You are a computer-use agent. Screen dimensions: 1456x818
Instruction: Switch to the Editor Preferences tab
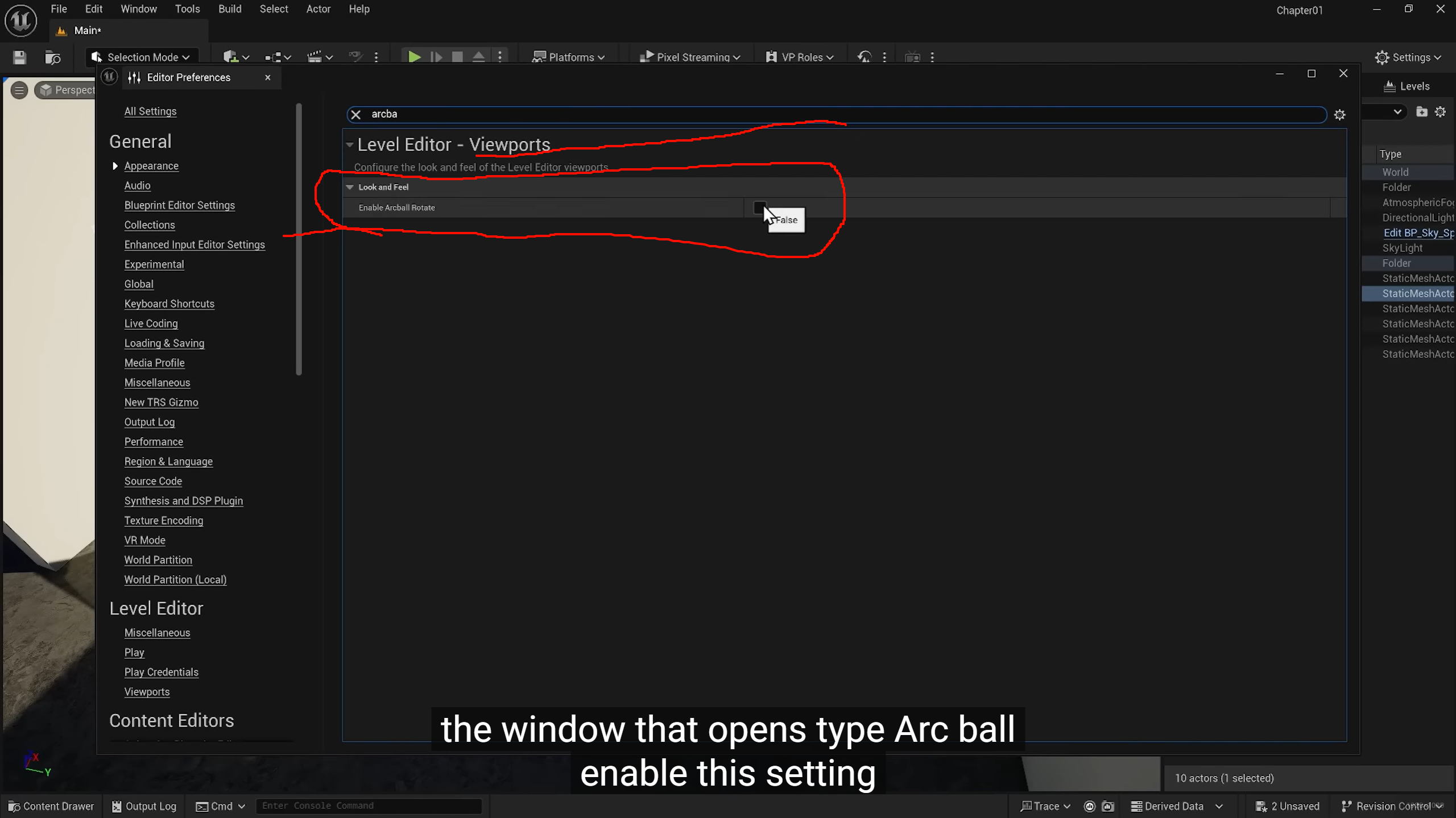188,77
